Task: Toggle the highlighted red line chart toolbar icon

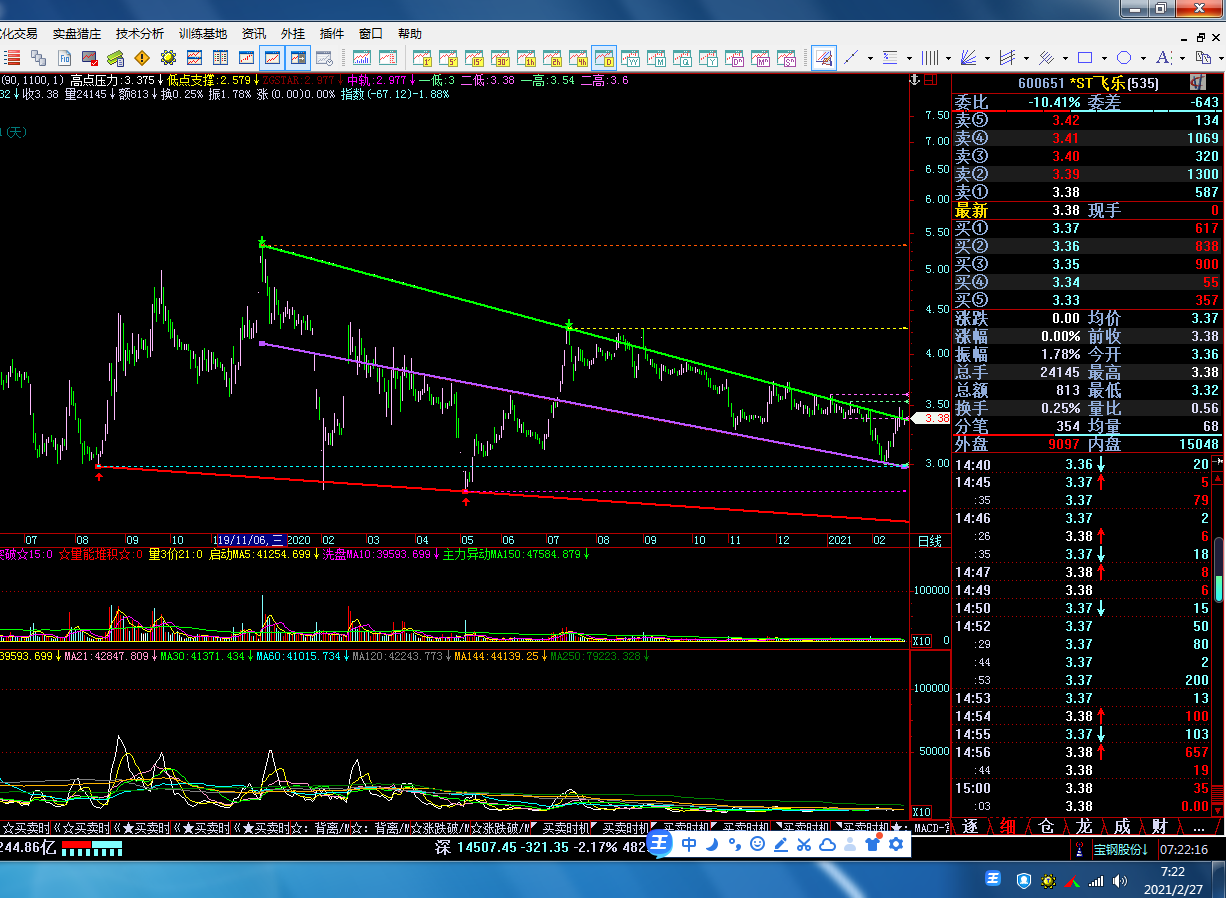Action: (x=272, y=57)
